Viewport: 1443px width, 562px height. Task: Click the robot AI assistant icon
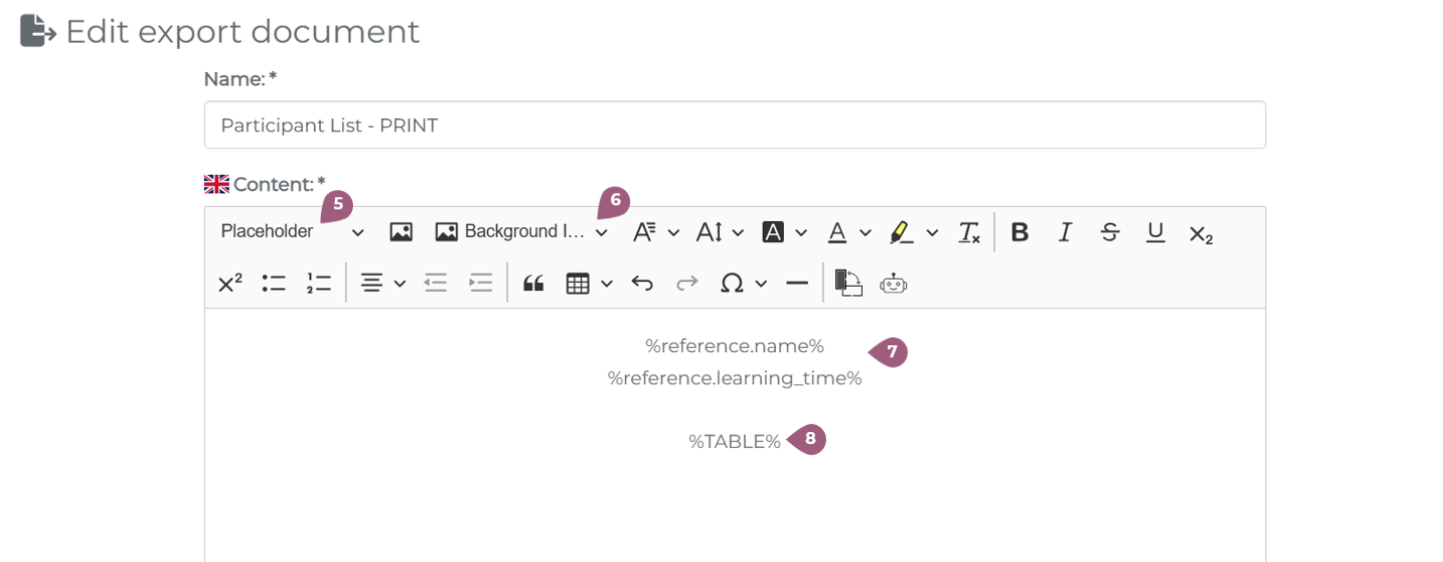pyautogui.click(x=893, y=283)
